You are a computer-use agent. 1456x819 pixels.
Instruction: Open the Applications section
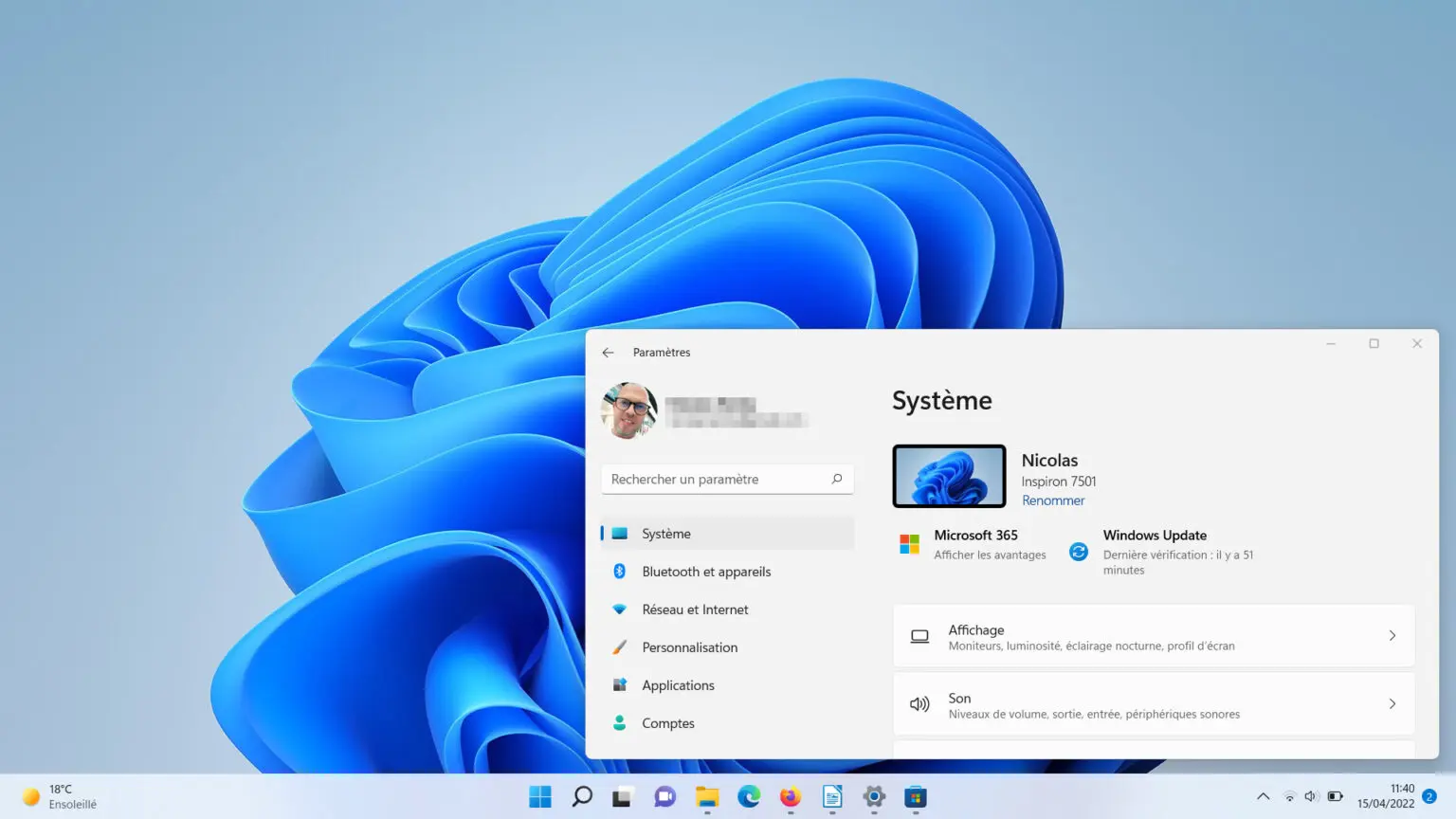click(679, 685)
